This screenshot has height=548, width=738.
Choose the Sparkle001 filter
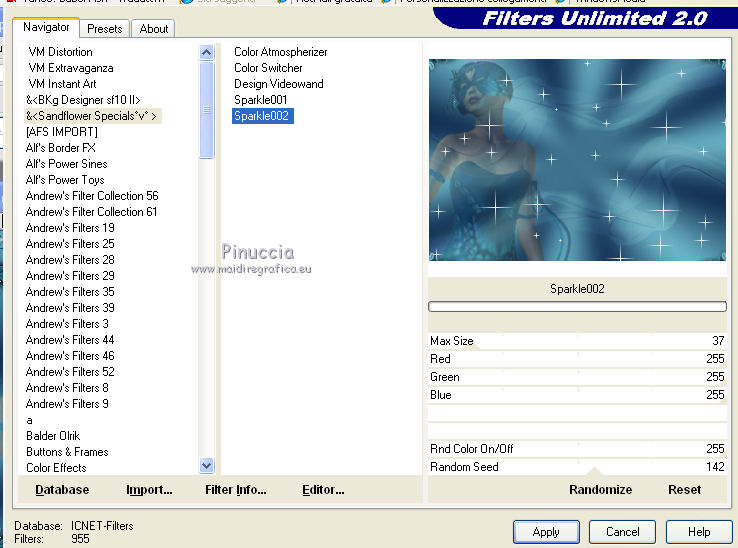pos(260,100)
